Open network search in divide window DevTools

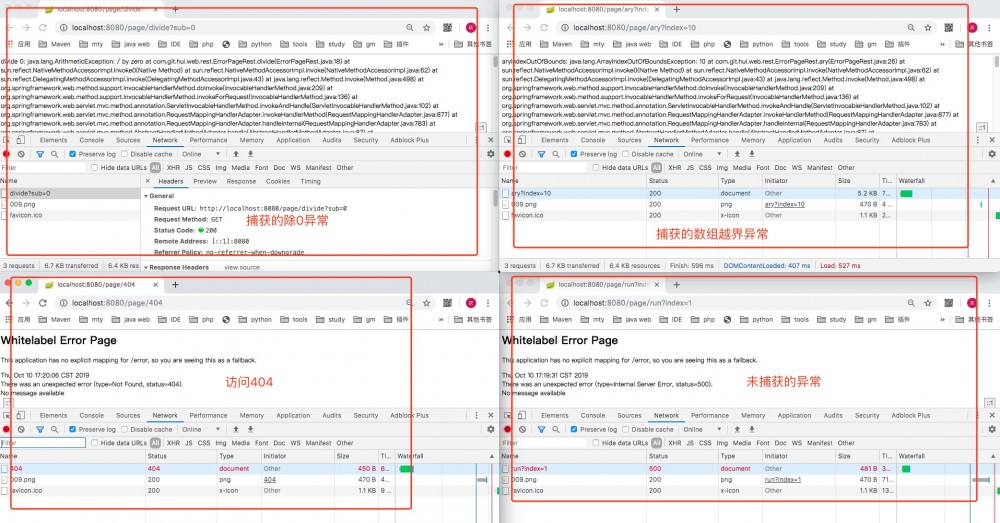coord(54,154)
